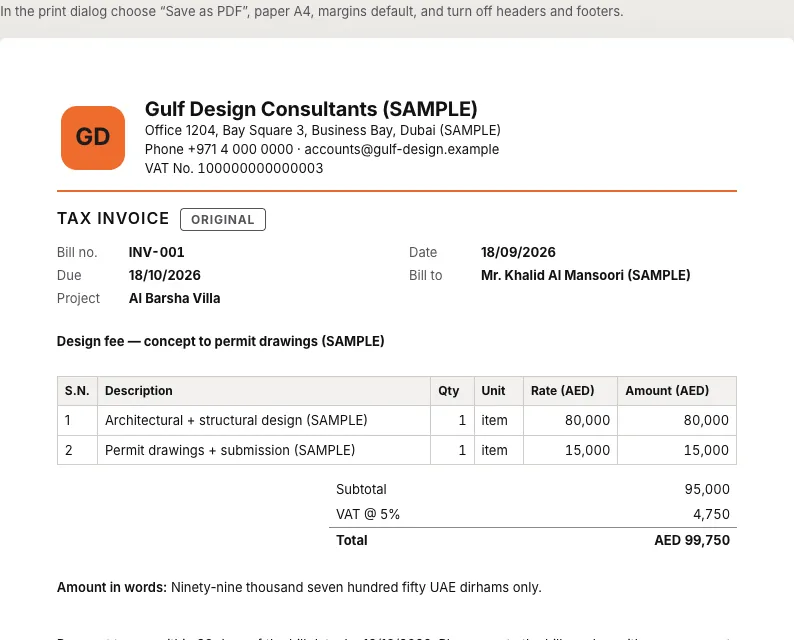Click the phone number '+971 4 000 0000'
Screen dimensions: 794x640
241,149
